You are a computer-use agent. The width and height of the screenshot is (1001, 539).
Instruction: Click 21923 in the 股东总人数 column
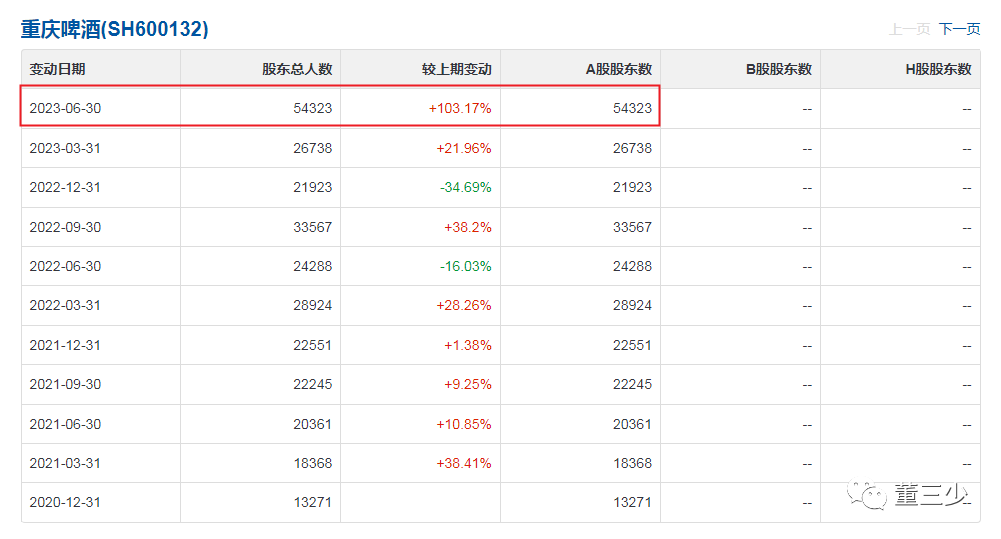(313, 188)
